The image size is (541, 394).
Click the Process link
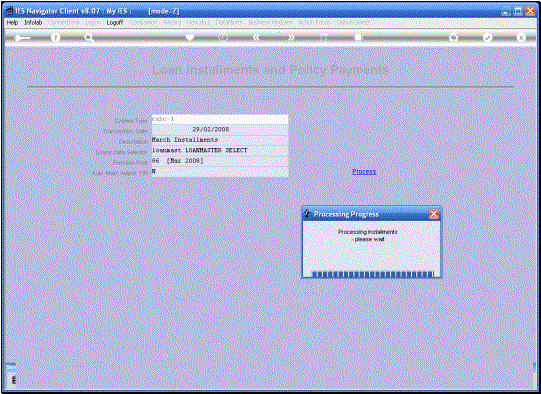pyautogui.click(x=364, y=171)
